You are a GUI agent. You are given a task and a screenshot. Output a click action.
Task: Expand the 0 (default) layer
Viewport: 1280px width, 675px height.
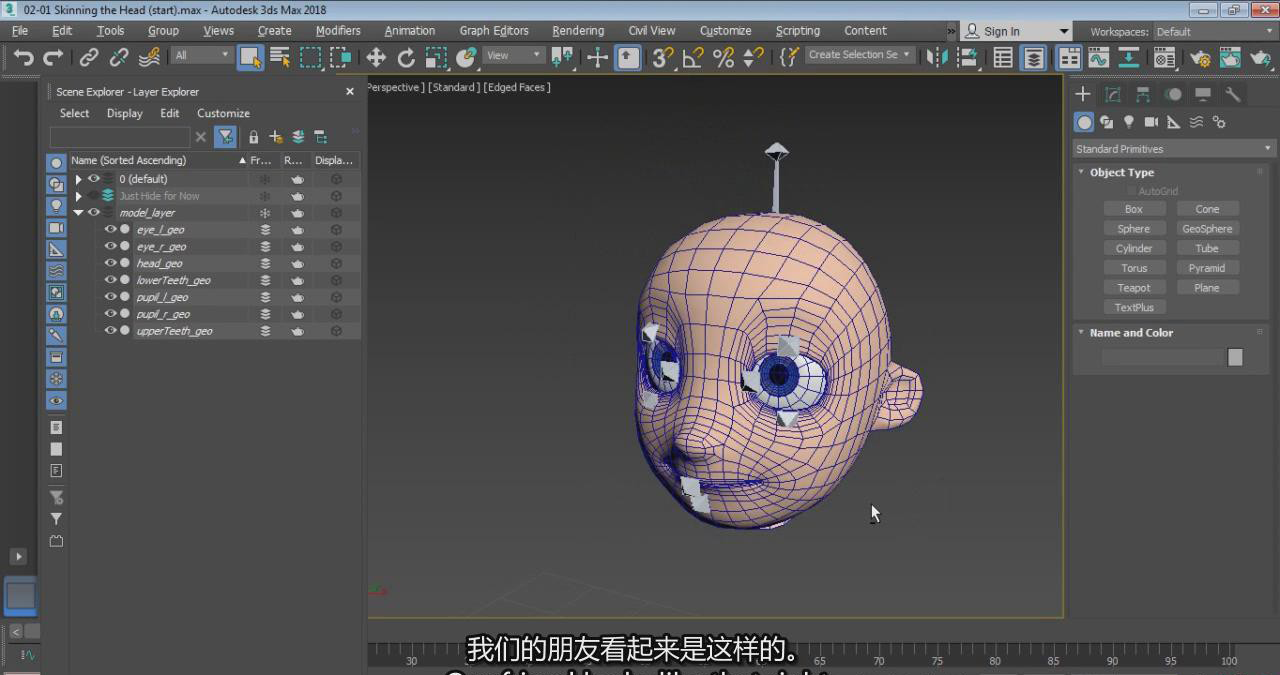[78, 179]
